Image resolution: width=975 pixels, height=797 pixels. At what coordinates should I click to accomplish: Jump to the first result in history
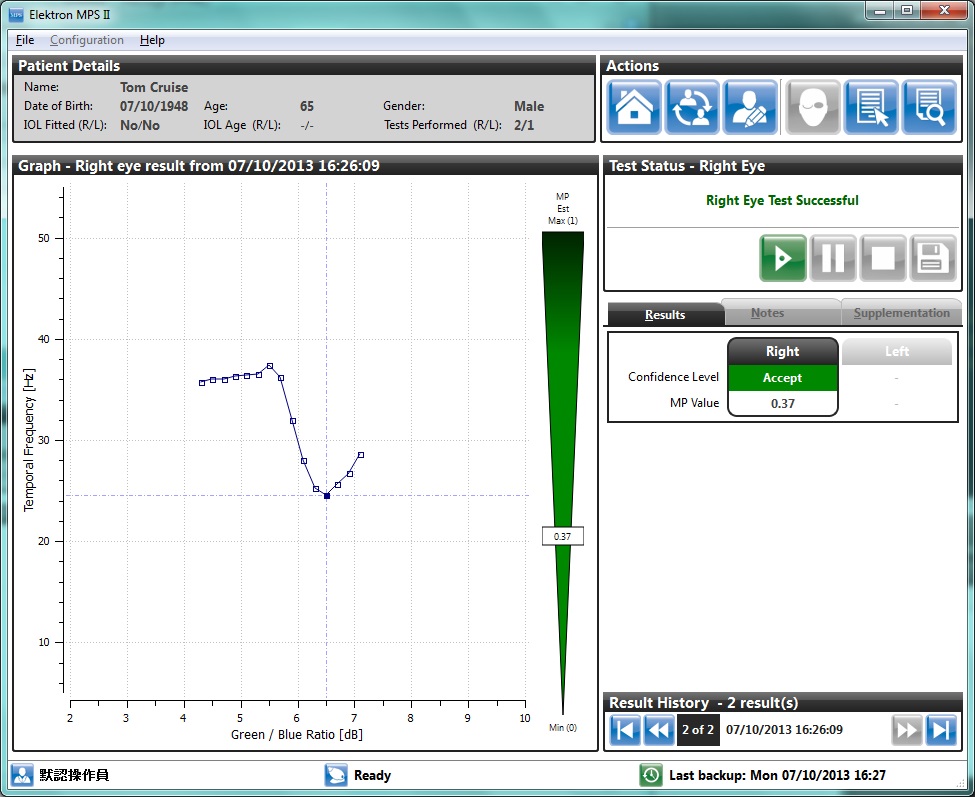[624, 730]
